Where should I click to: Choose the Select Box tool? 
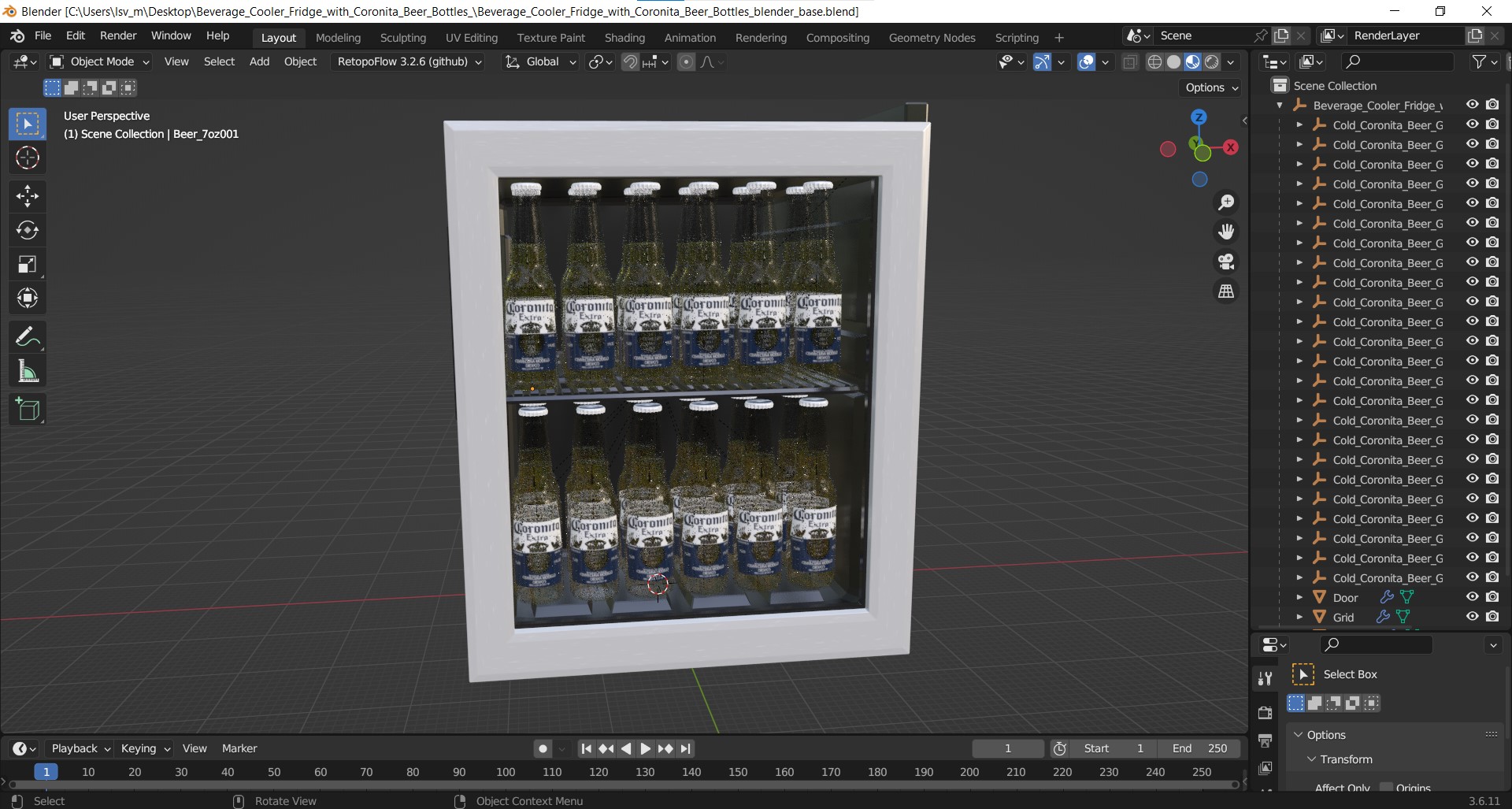point(28,124)
